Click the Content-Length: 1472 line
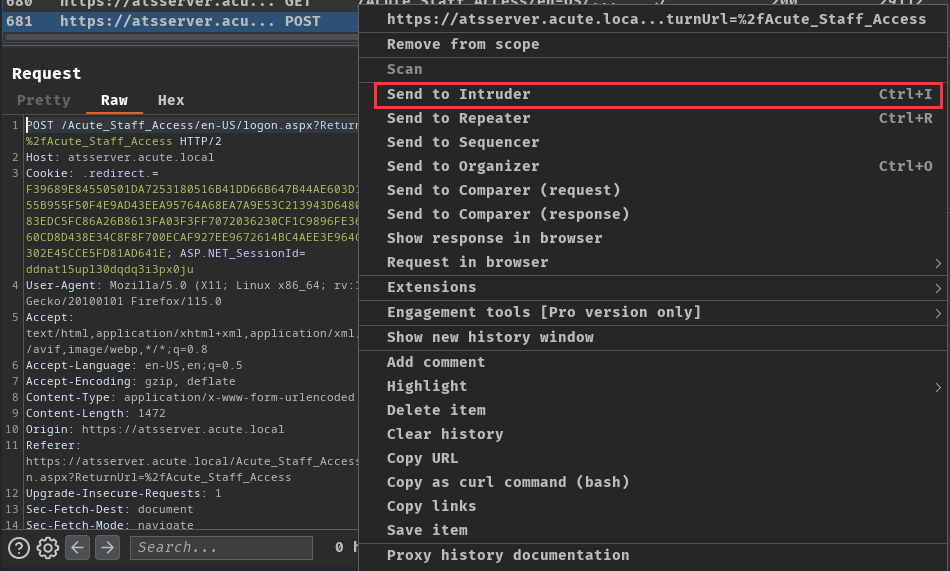950x571 pixels. (x=96, y=413)
